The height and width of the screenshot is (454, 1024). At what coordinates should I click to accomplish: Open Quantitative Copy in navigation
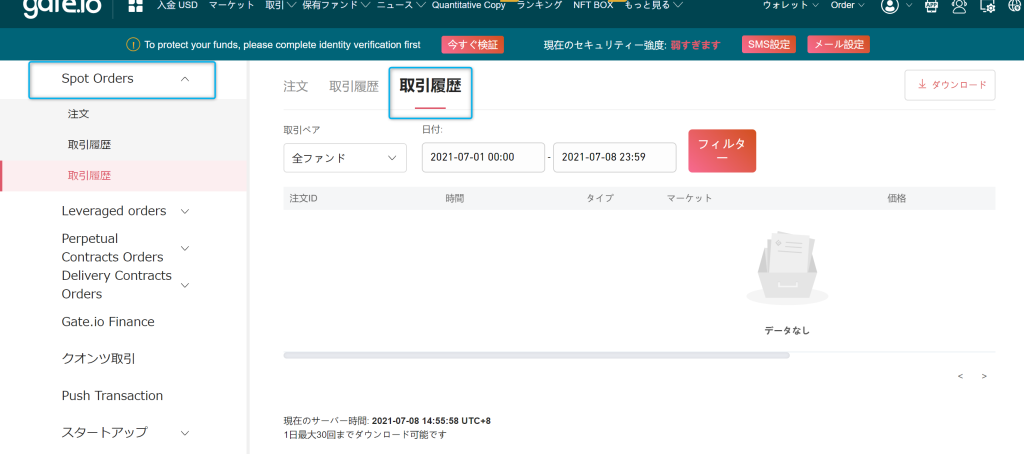coord(468,5)
